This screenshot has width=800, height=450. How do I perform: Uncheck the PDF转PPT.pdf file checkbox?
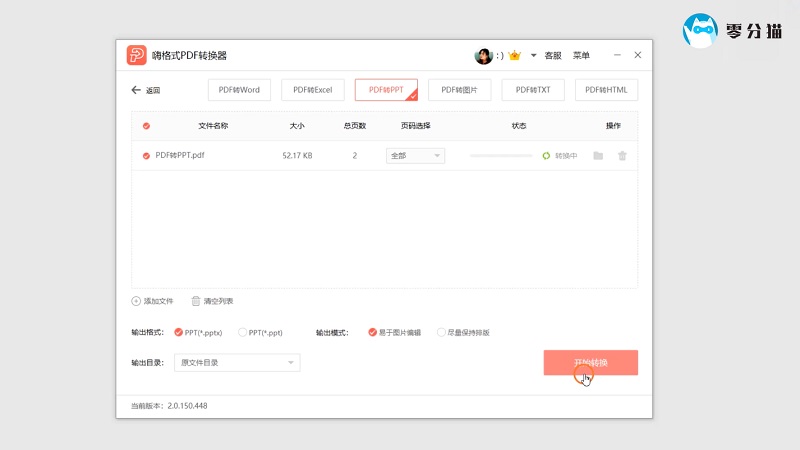click(146, 156)
